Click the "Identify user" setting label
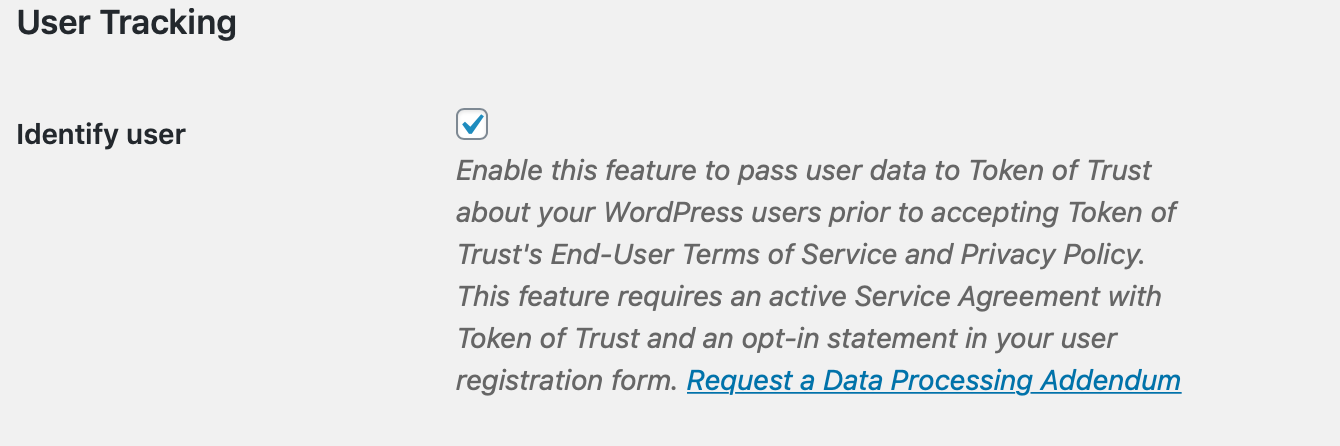This screenshot has width=1340, height=446. pos(101,134)
